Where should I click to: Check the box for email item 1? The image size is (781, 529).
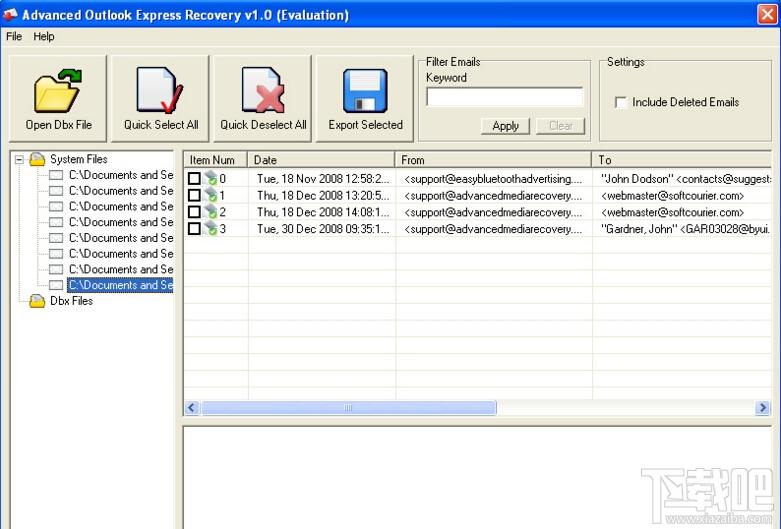click(x=194, y=196)
